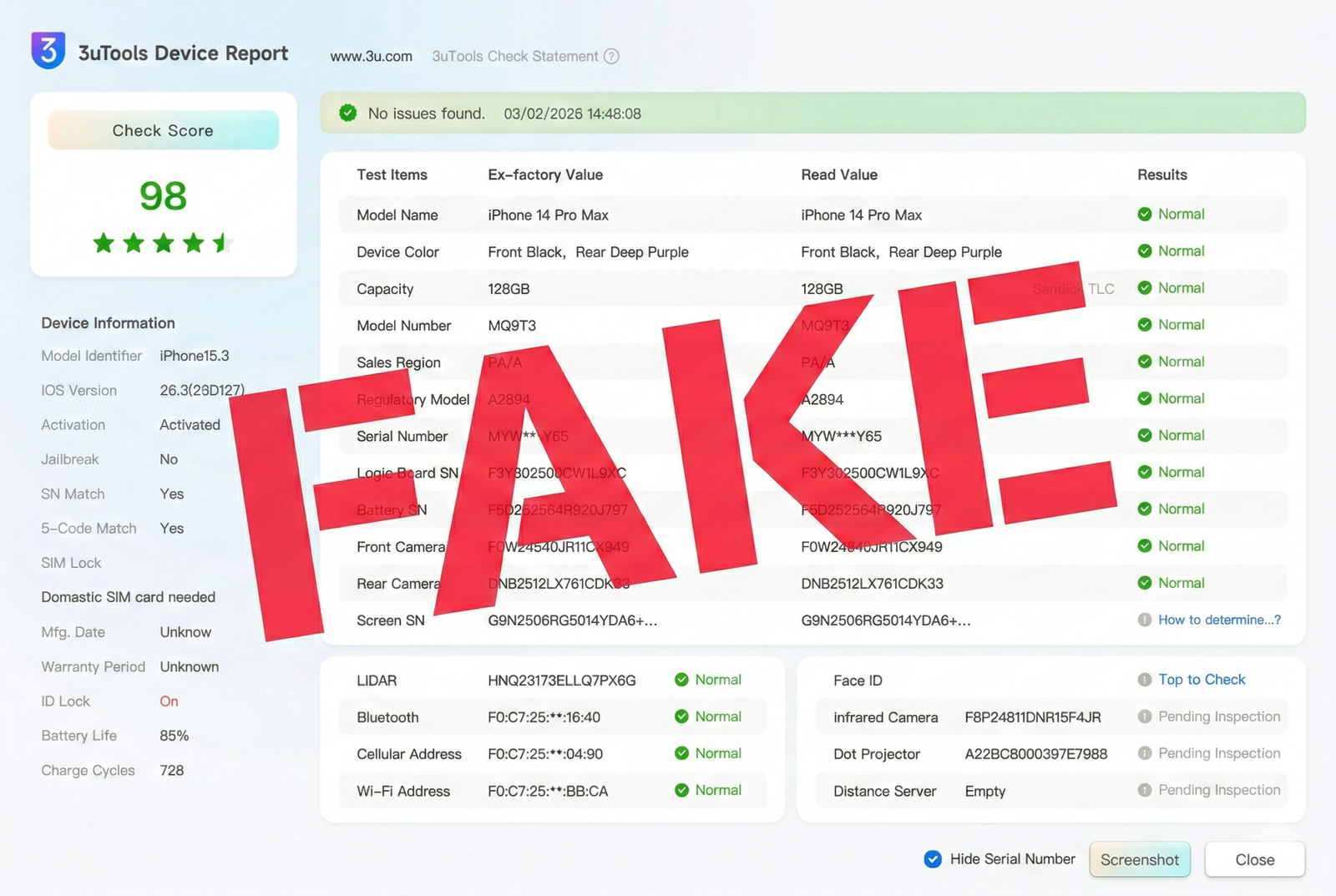Click the fifth star in the rating row
Viewport: 1336px width, 896px height.
coord(224,243)
